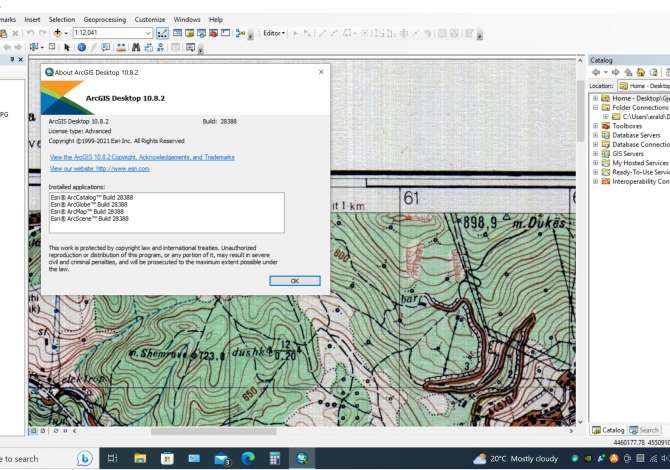The image size is (670, 470).
Task: Click the Go To XY icon
Action: [160, 47]
